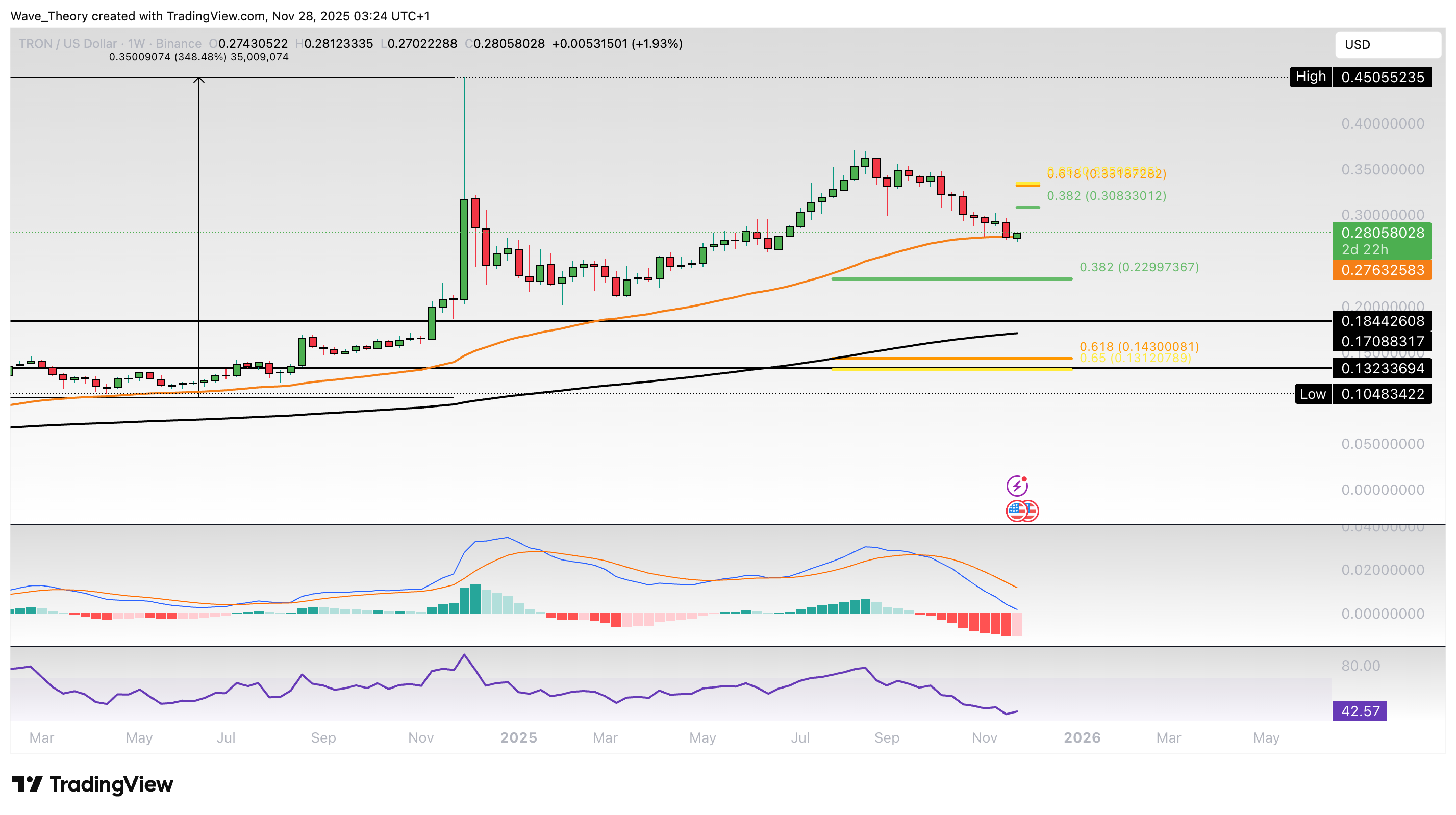
Task: Select the US flag economic events icon
Action: pyautogui.click(x=1017, y=510)
